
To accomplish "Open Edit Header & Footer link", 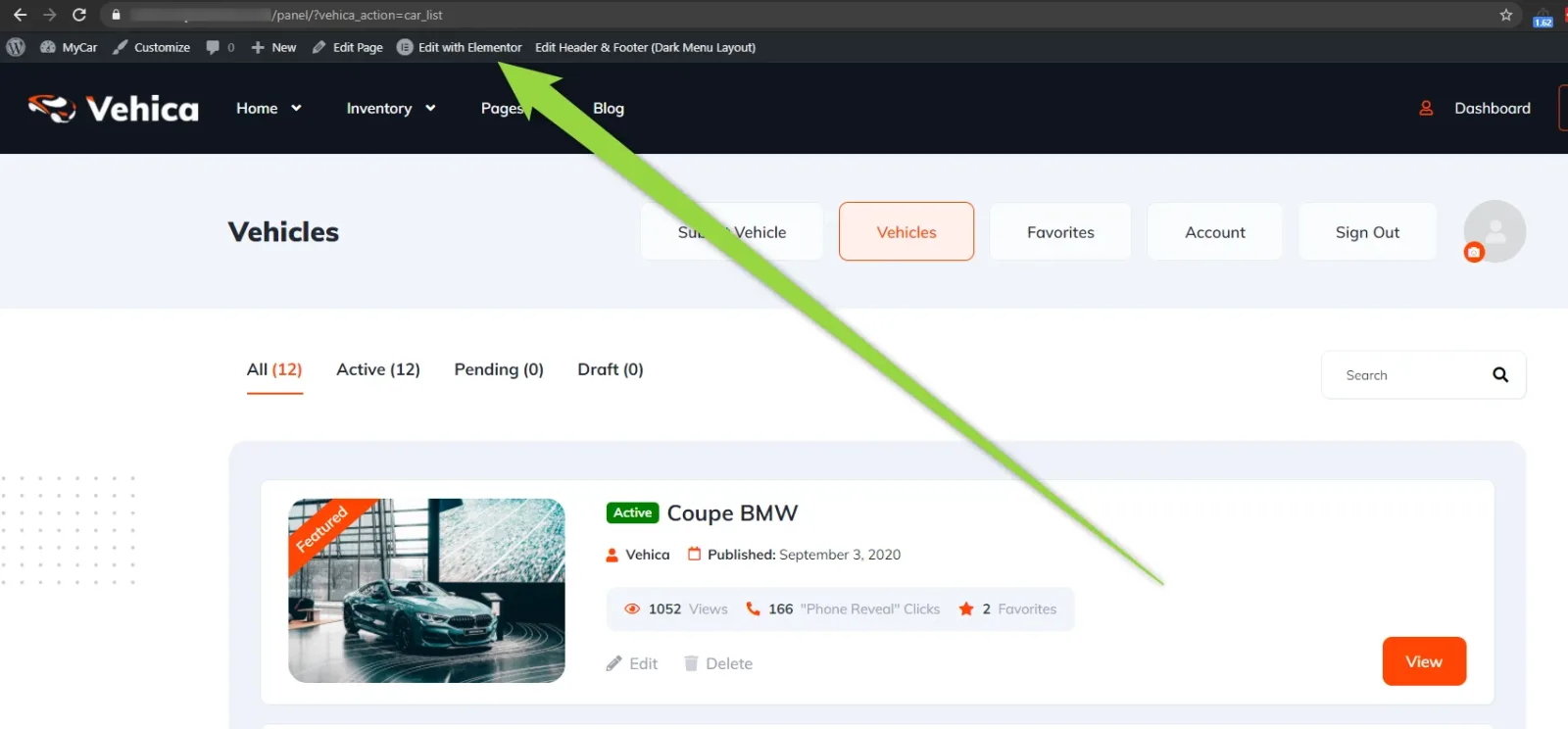I will pyautogui.click(x=645, y=47).
